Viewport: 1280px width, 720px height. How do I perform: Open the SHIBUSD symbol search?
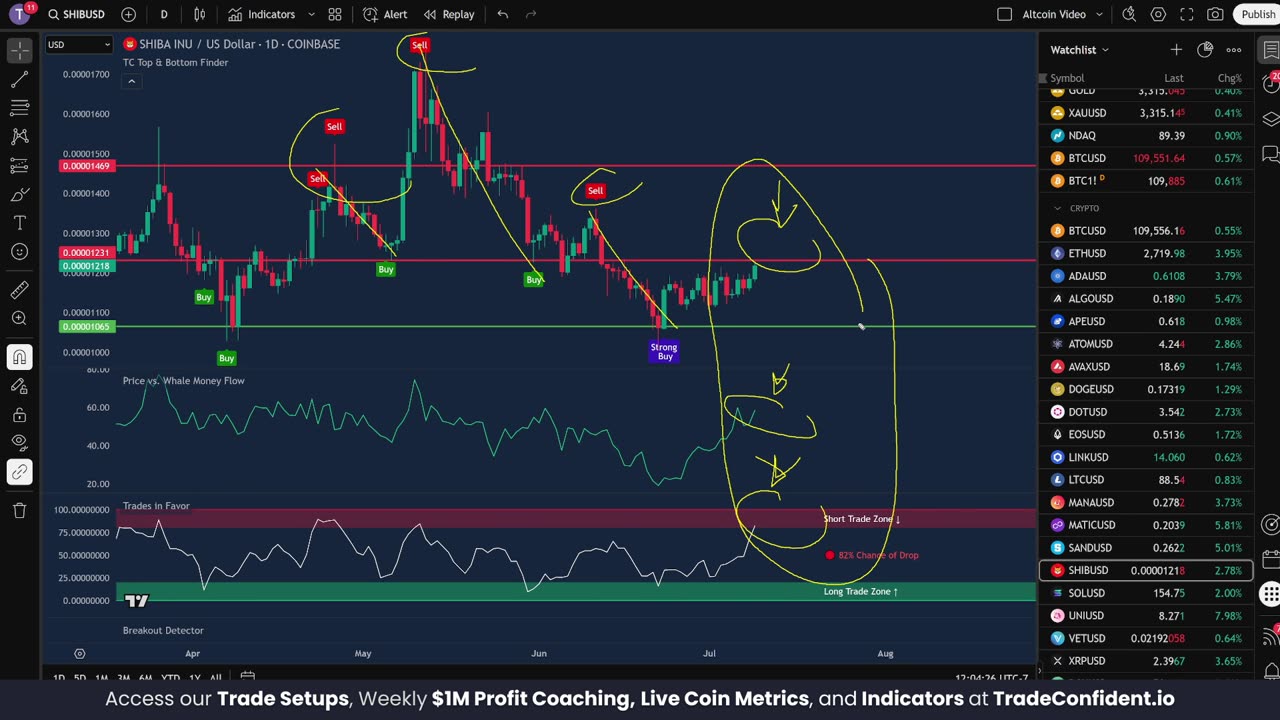coord(76,14)
